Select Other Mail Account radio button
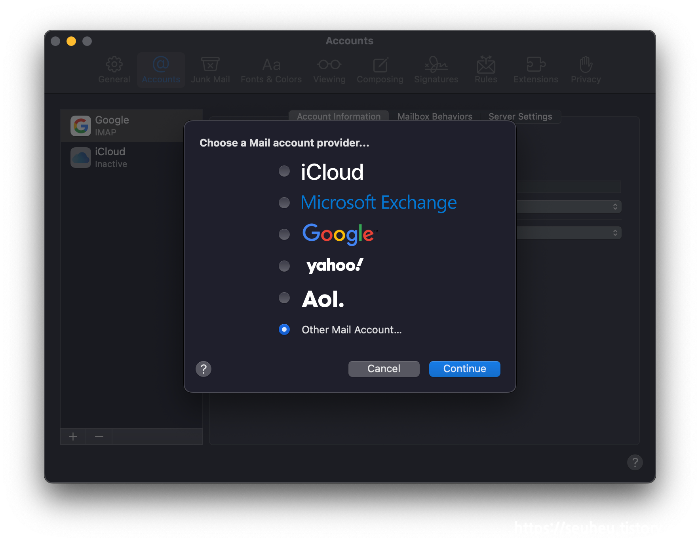The height and width of the screenshot is (541, 700). click(x=284, y=329)
